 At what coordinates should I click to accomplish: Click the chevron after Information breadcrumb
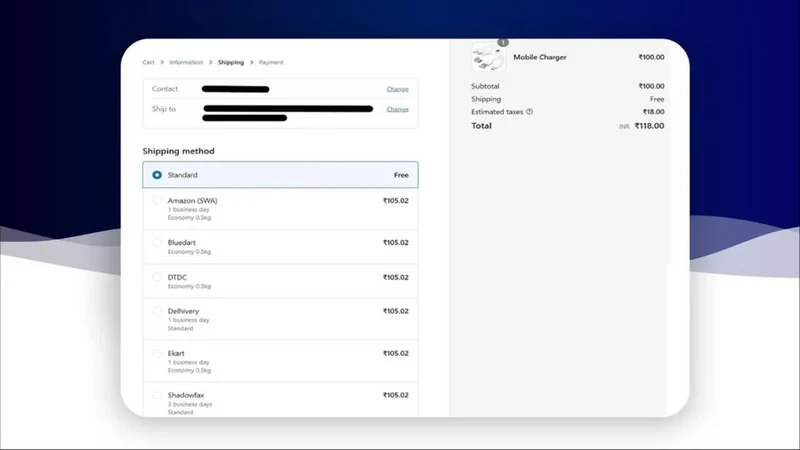click(210, 62)
